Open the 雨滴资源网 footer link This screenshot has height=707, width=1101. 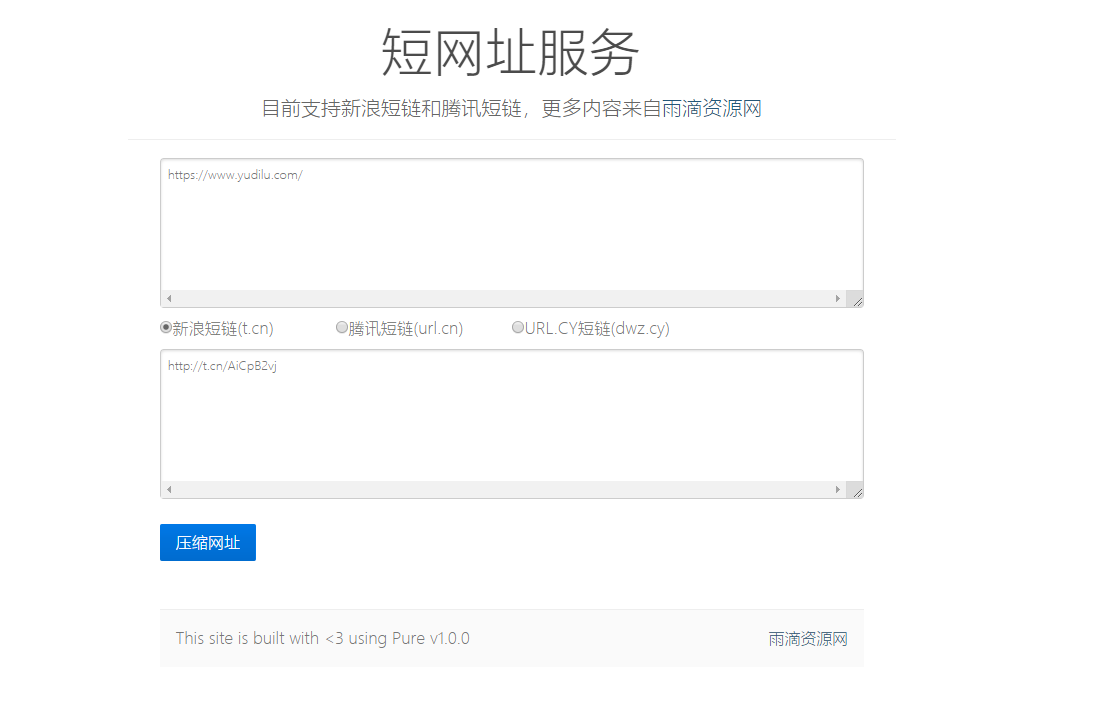pos(807,639)
